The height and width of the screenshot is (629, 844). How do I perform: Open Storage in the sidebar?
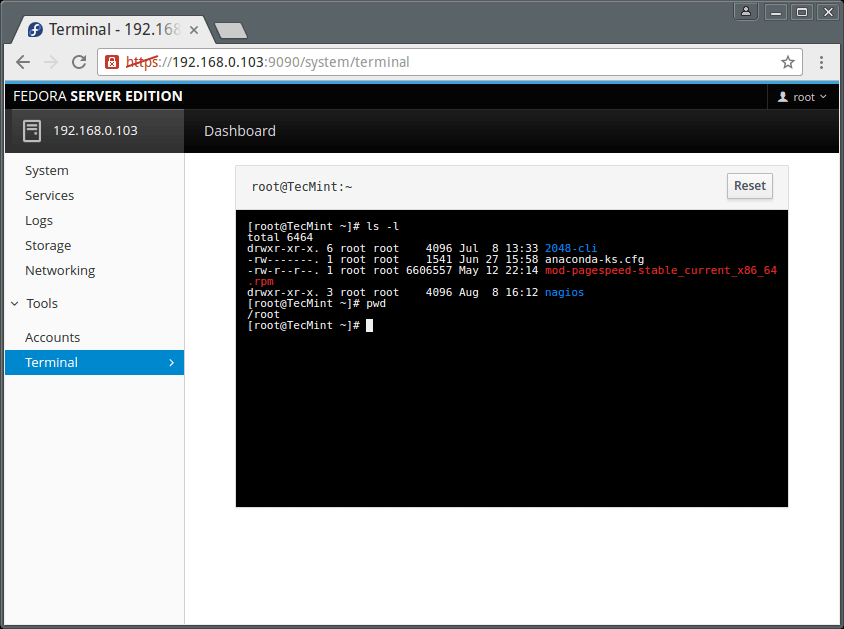(x=48, y=246)
